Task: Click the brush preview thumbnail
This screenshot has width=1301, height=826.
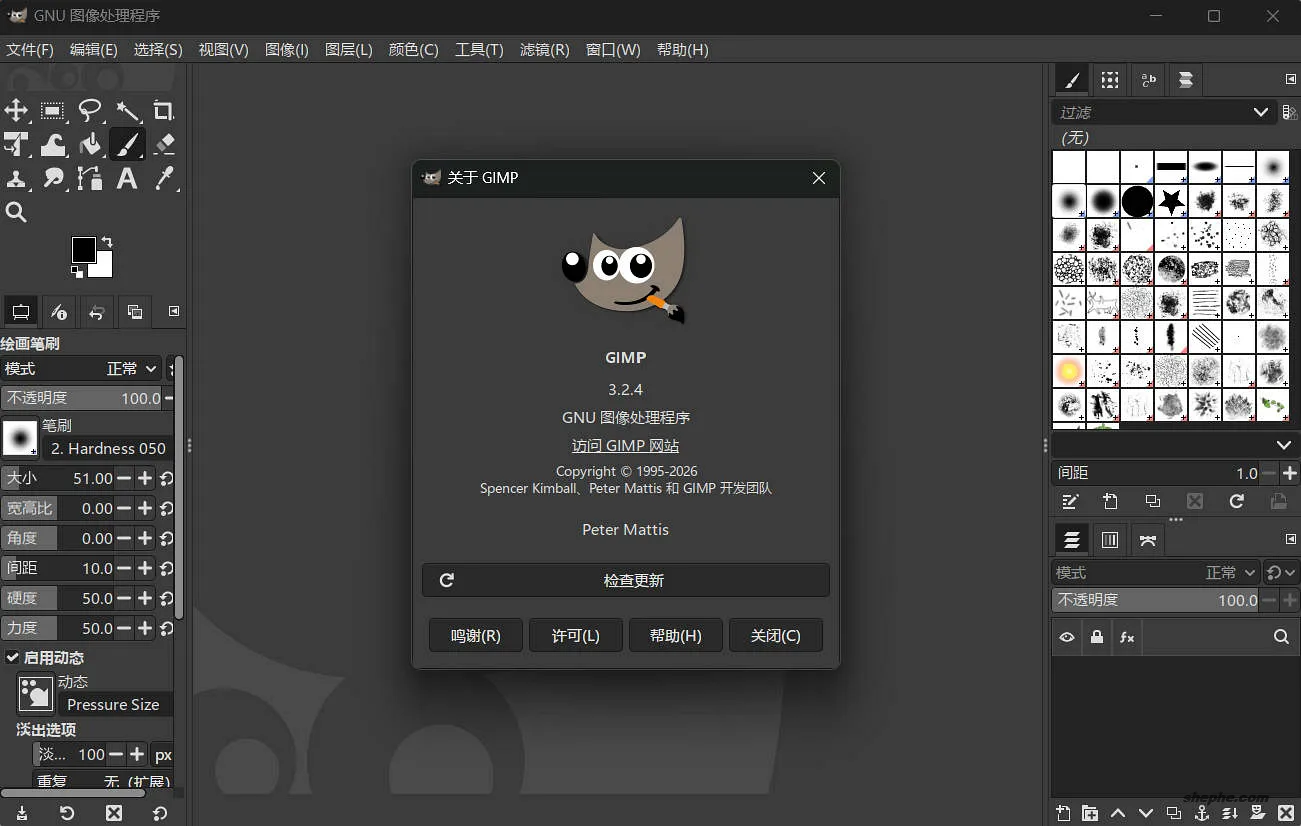Action: click(x=20, y=437)
